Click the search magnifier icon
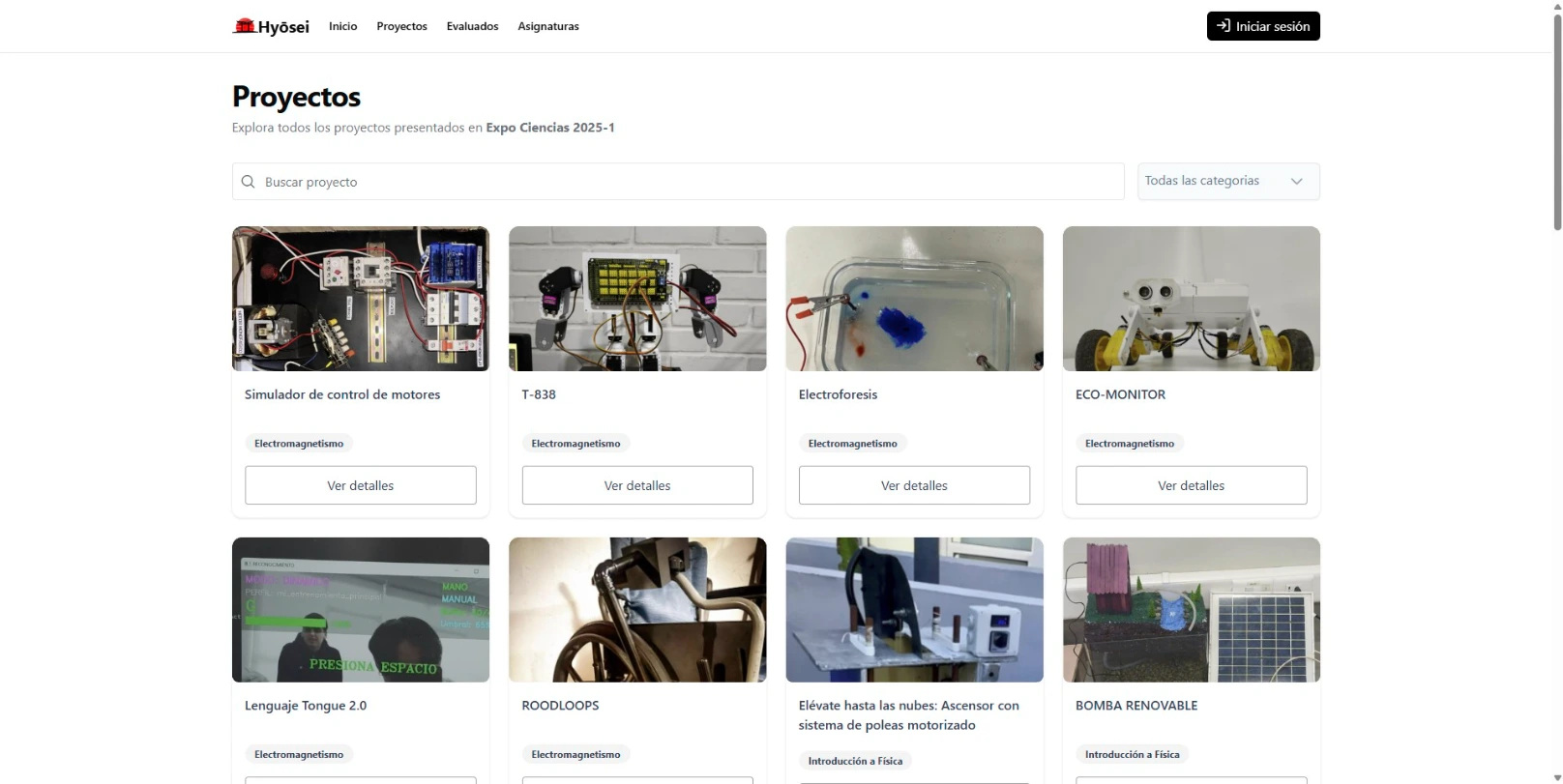The width and height of the screenshot is (1563, 784). [249, 182]
